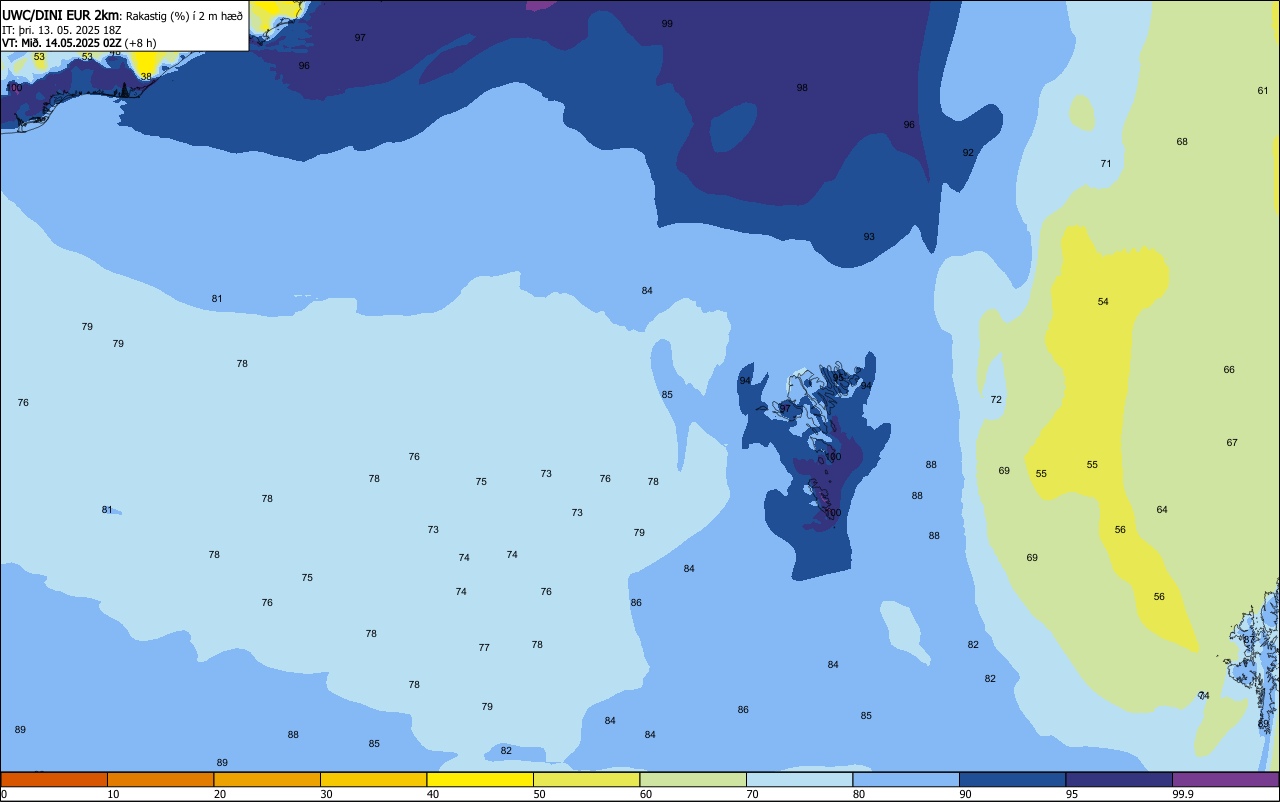Click the 'VT: Mið. 14.05.2025 02Z' line

point(61,43)
